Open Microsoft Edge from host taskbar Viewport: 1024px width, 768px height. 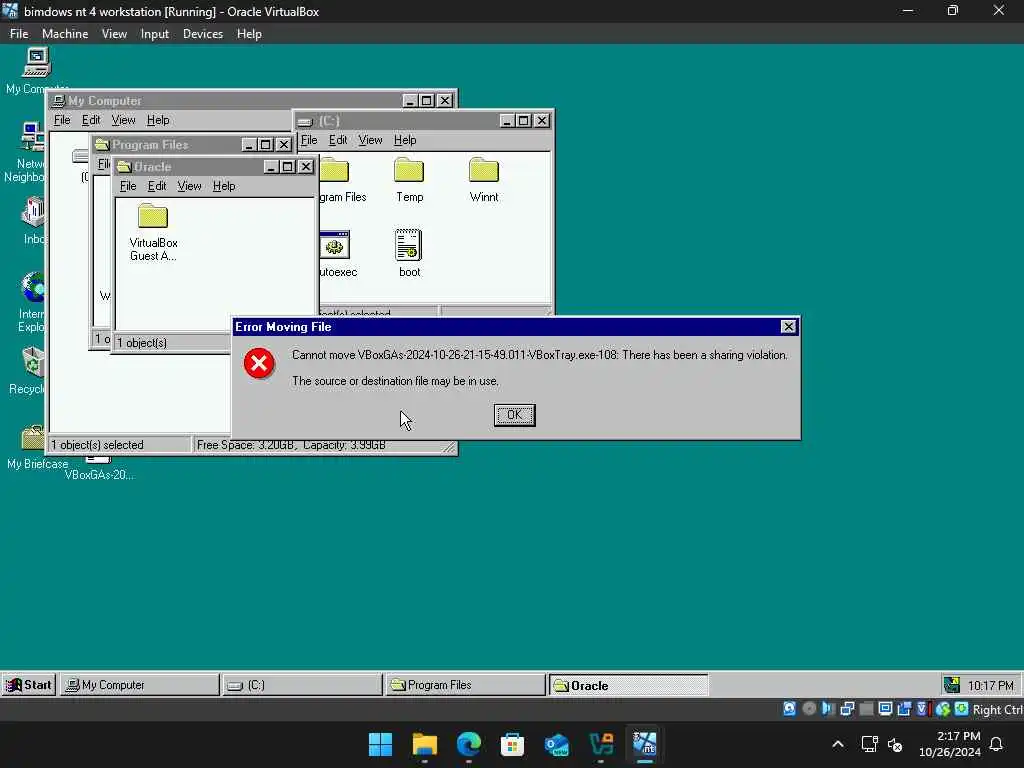(468, 744)
